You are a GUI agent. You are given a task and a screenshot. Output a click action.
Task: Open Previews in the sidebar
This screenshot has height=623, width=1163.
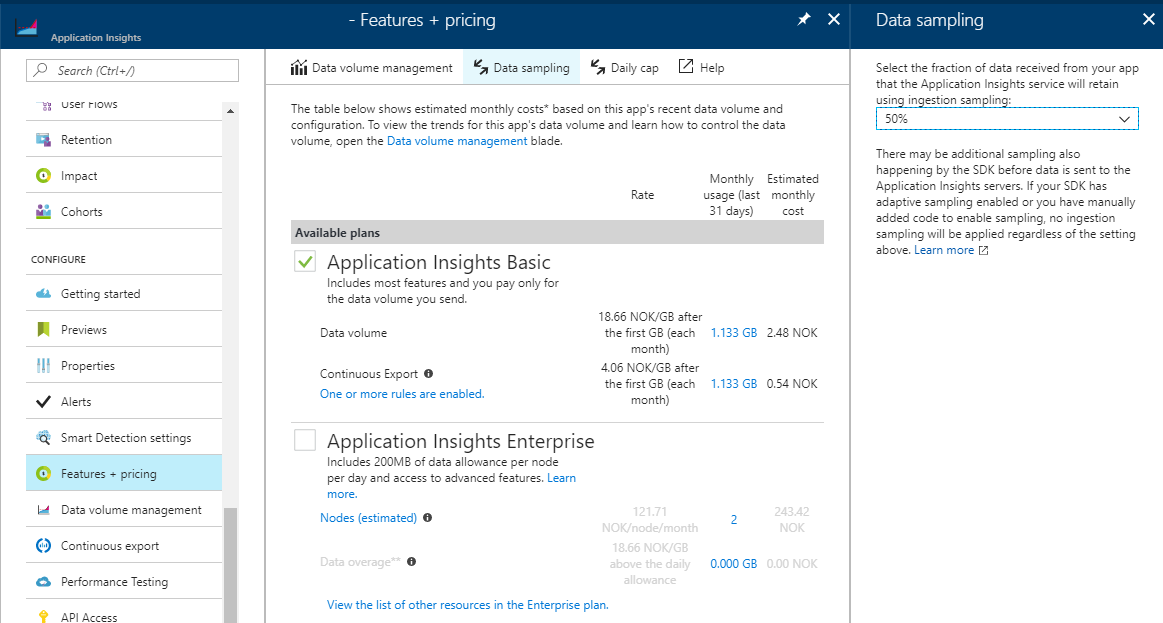pos(124,329)
